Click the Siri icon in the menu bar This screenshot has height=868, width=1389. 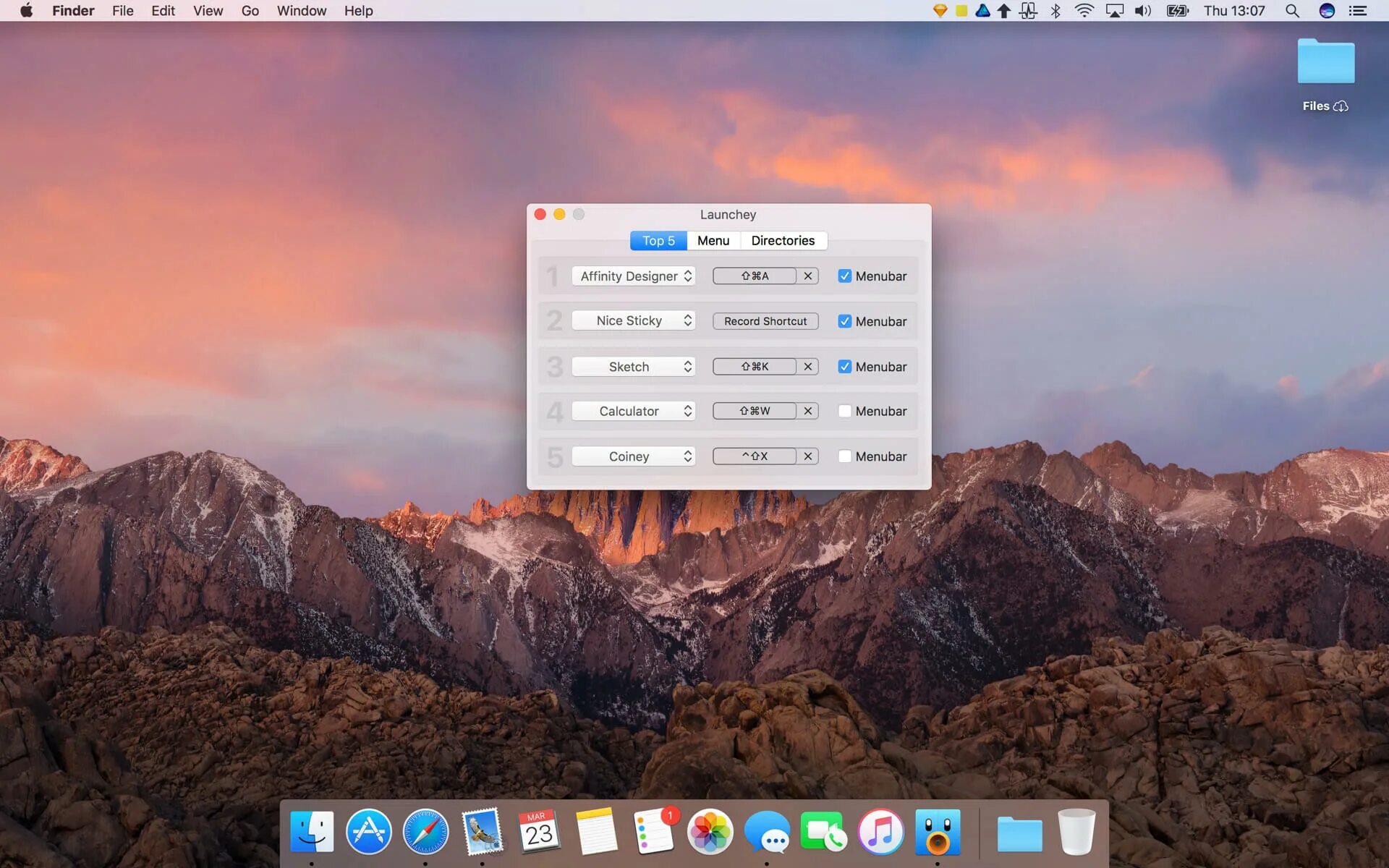[x=1326, y=11]
